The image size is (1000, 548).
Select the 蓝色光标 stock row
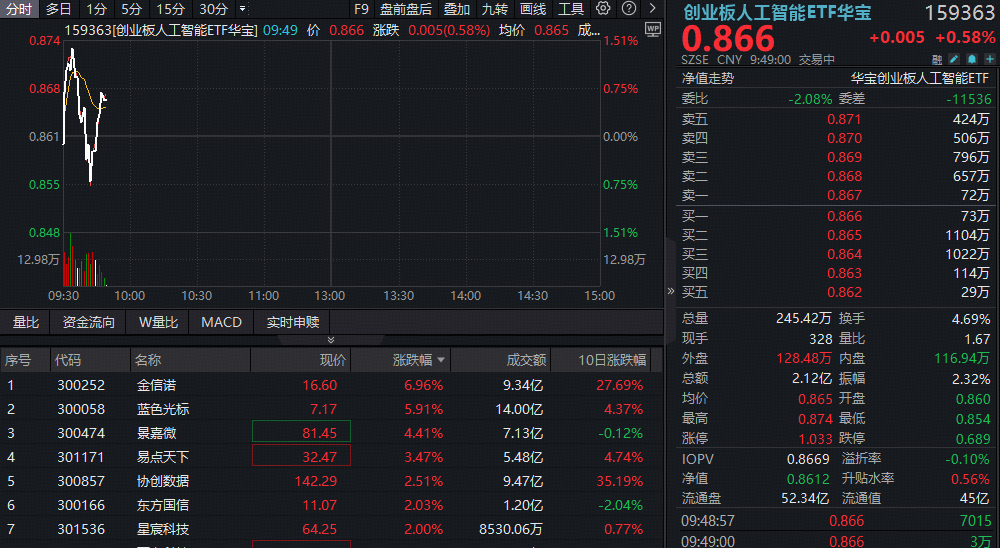click(331, 409)
